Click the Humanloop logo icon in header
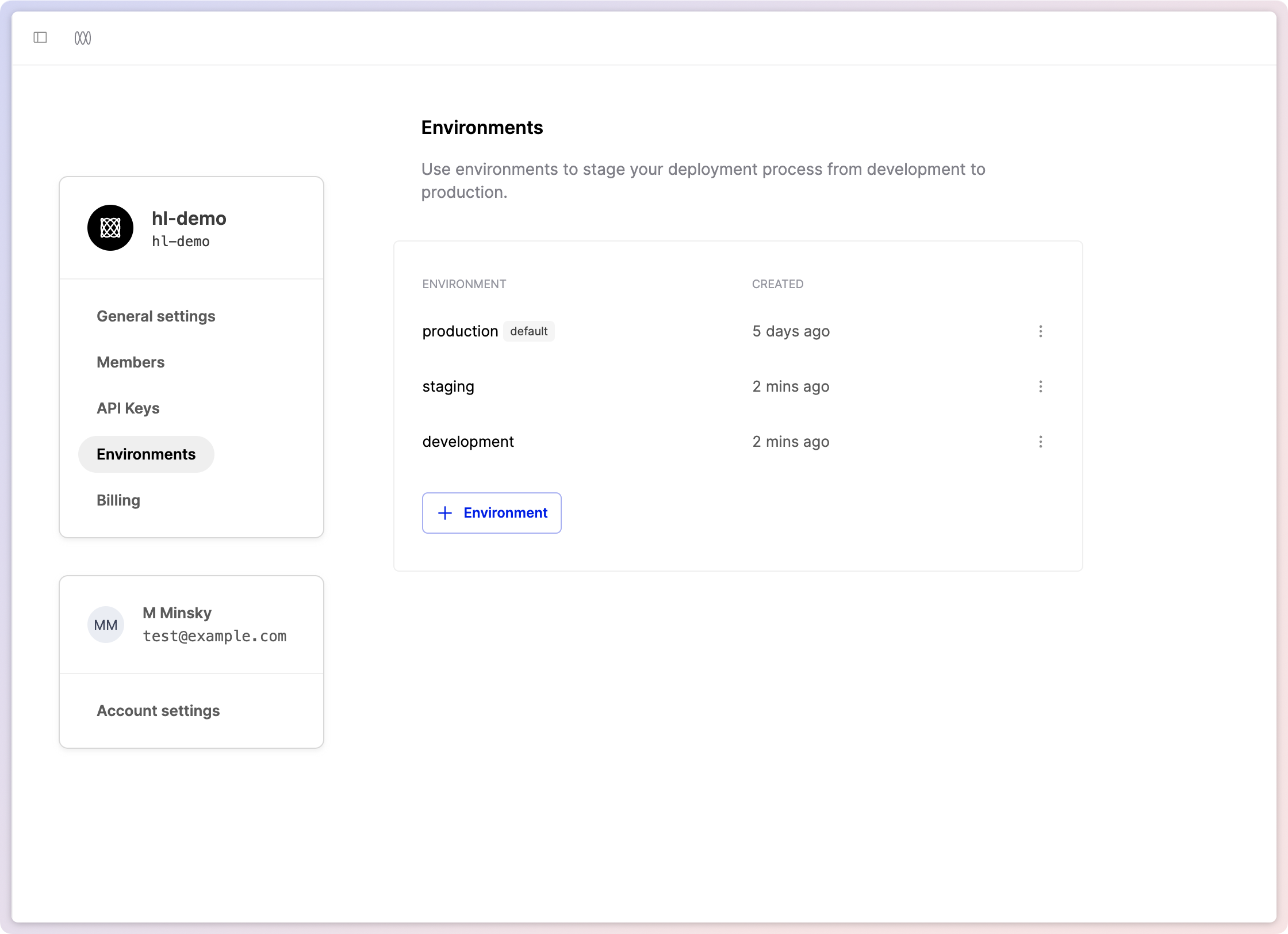The image size is (1288, 934). tap(83, 38)
